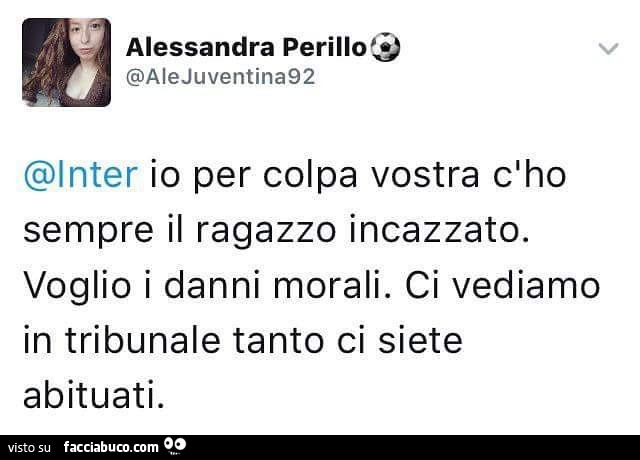Click the word 'sempre' starting the second line
This screenshot has height=460, width=640.
click(x=89, y=233)
